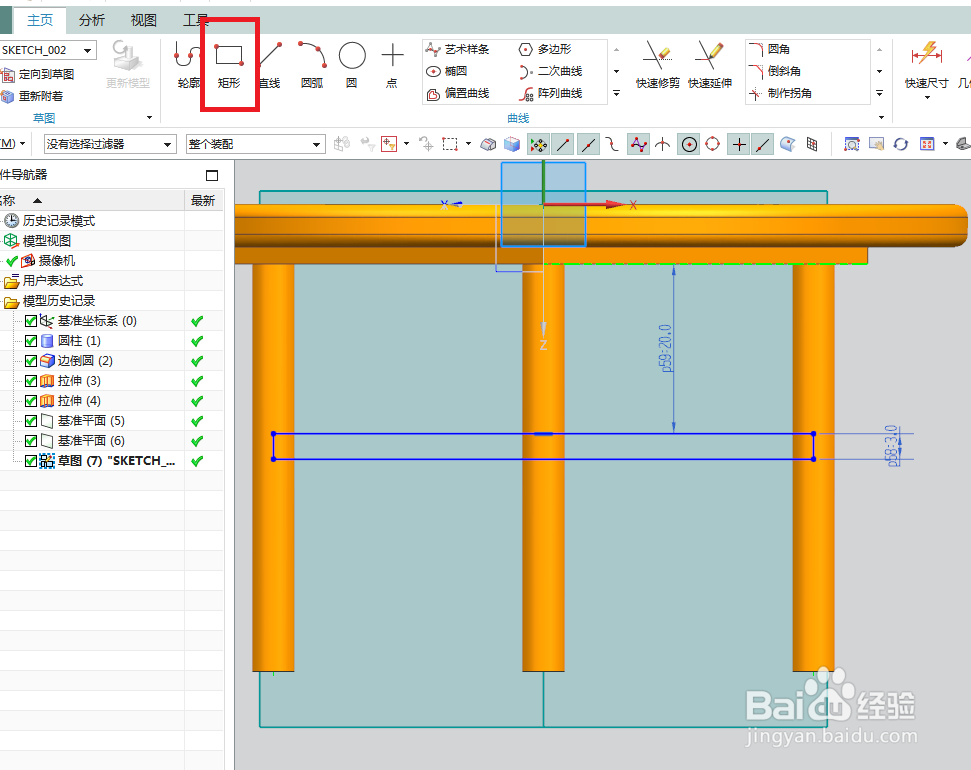Select the Arc (圆弧) tool
The height and width of the screenshot is (770, 971).
click(x=311, y=65)
